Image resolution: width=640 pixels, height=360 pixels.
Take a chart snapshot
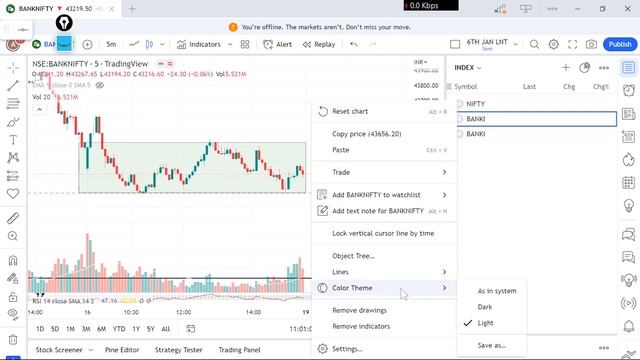(x=591, y=44)
